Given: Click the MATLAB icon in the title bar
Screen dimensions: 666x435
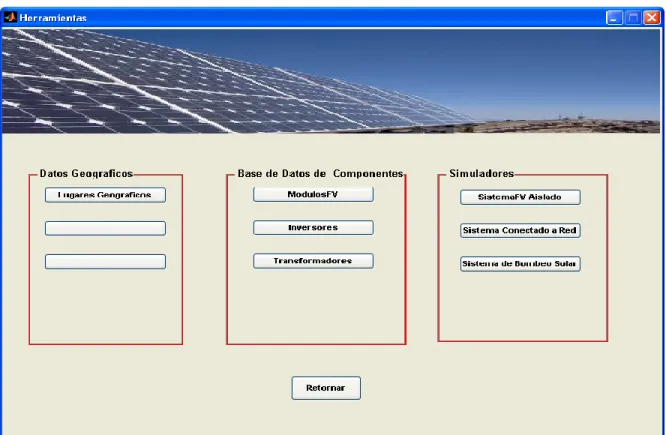Looking at the screenshot, I should (10, 17).
